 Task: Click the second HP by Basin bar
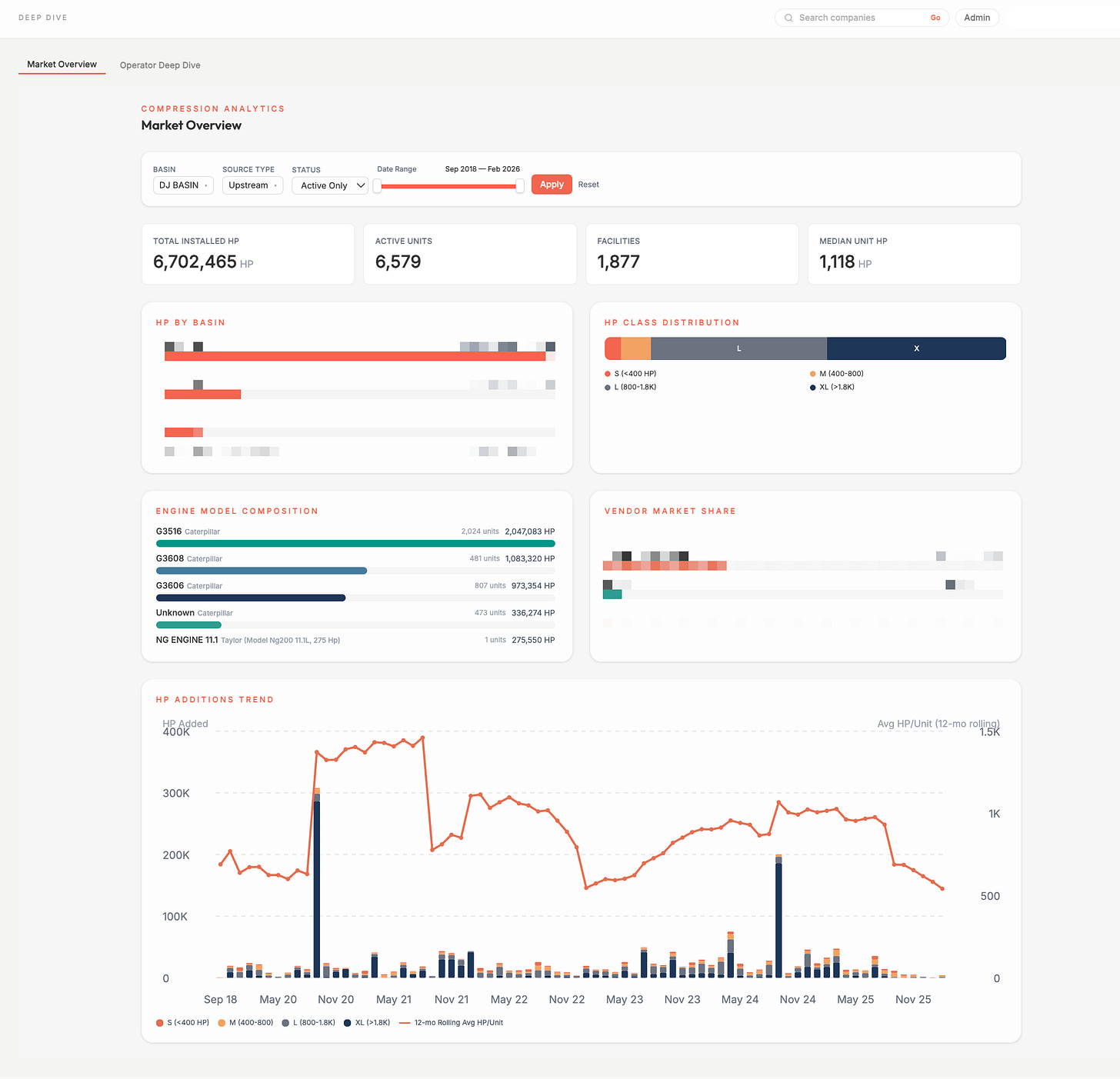click(x=202, y=395)
